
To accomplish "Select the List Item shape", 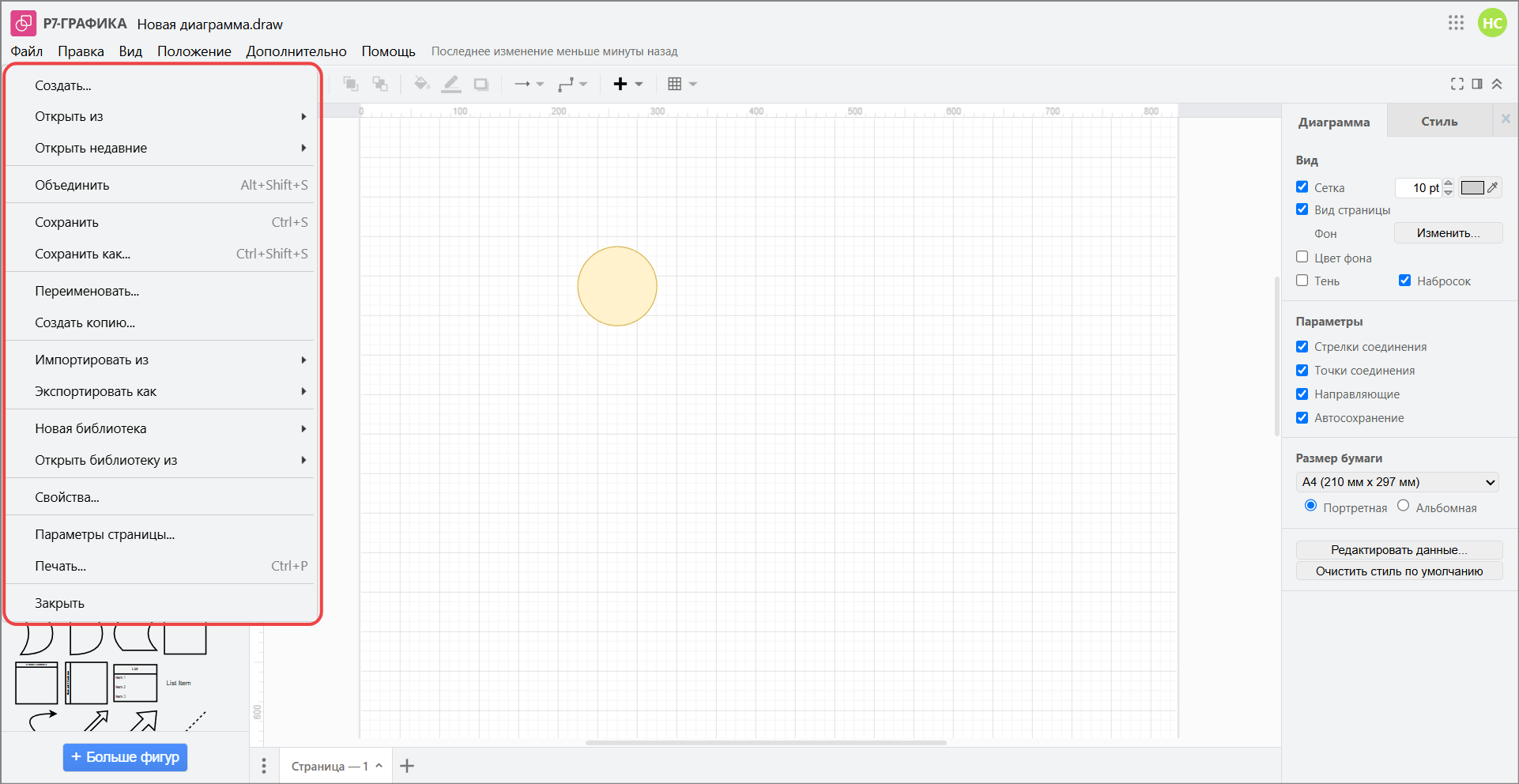I will pos(179,683).
